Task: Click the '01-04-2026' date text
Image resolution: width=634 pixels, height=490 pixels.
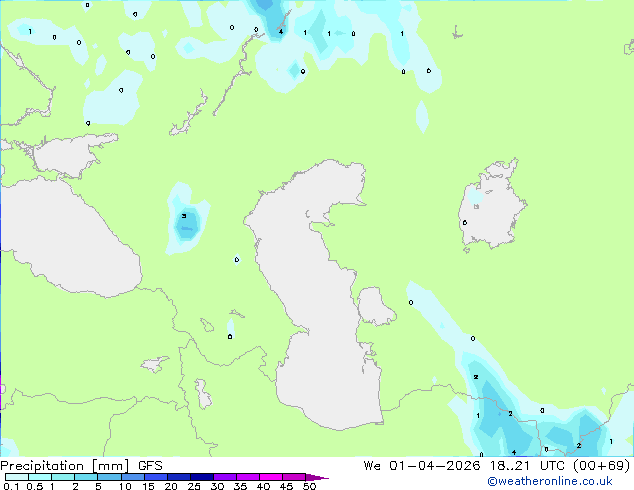Action: click(x=434, y=466)
